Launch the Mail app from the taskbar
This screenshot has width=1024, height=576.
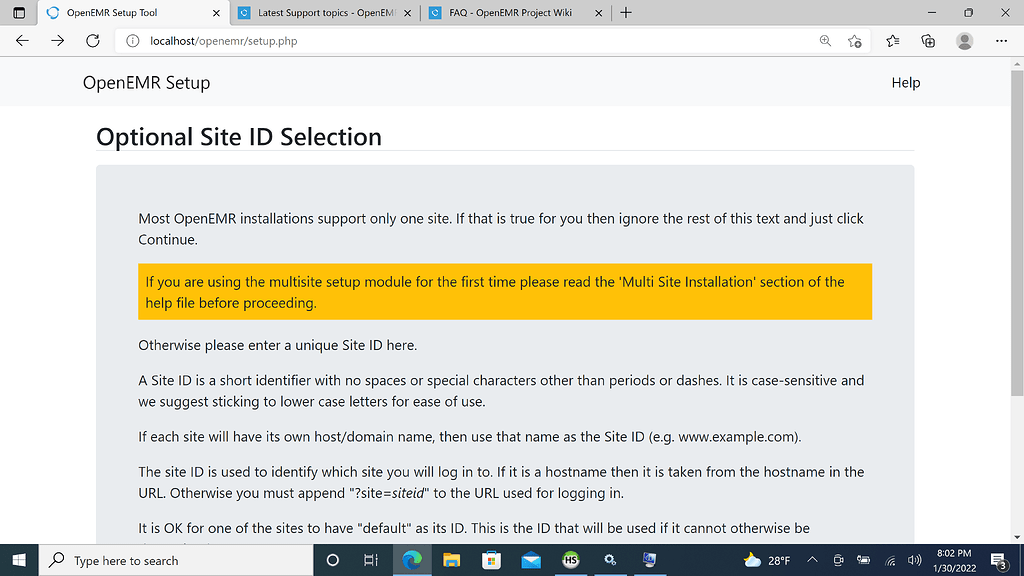coord(531,560)
